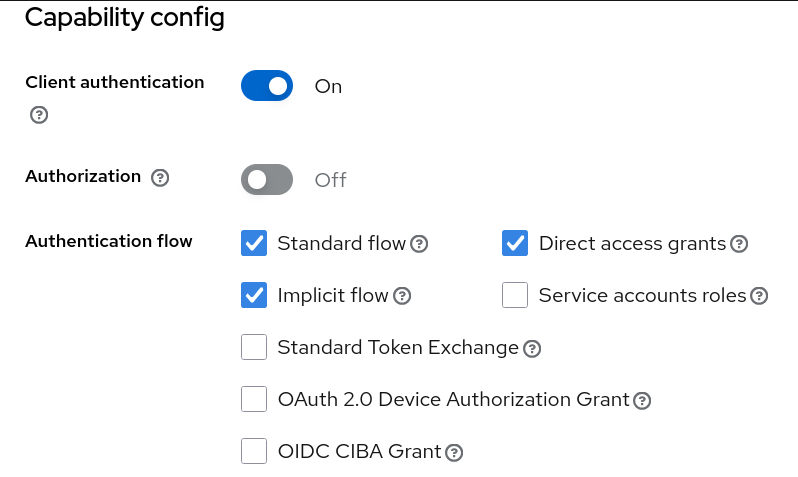Screen dimensions: 798x477
Task: Open Standard flow help tooltip icon
Action: click(420, 244)
